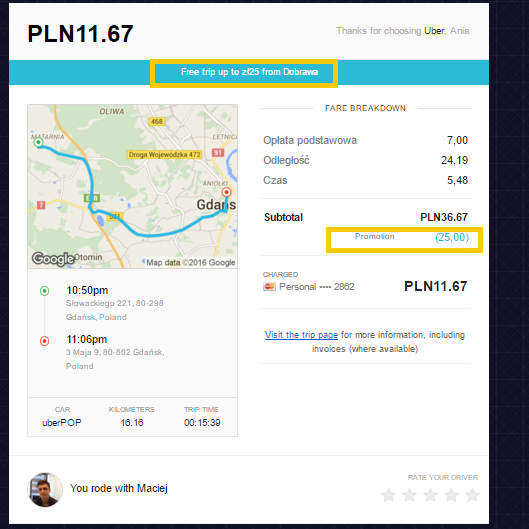Rate the driver four stars
The width and height of the screenshot is (529, 529).
pyautogui.click(x=451, y=495)
